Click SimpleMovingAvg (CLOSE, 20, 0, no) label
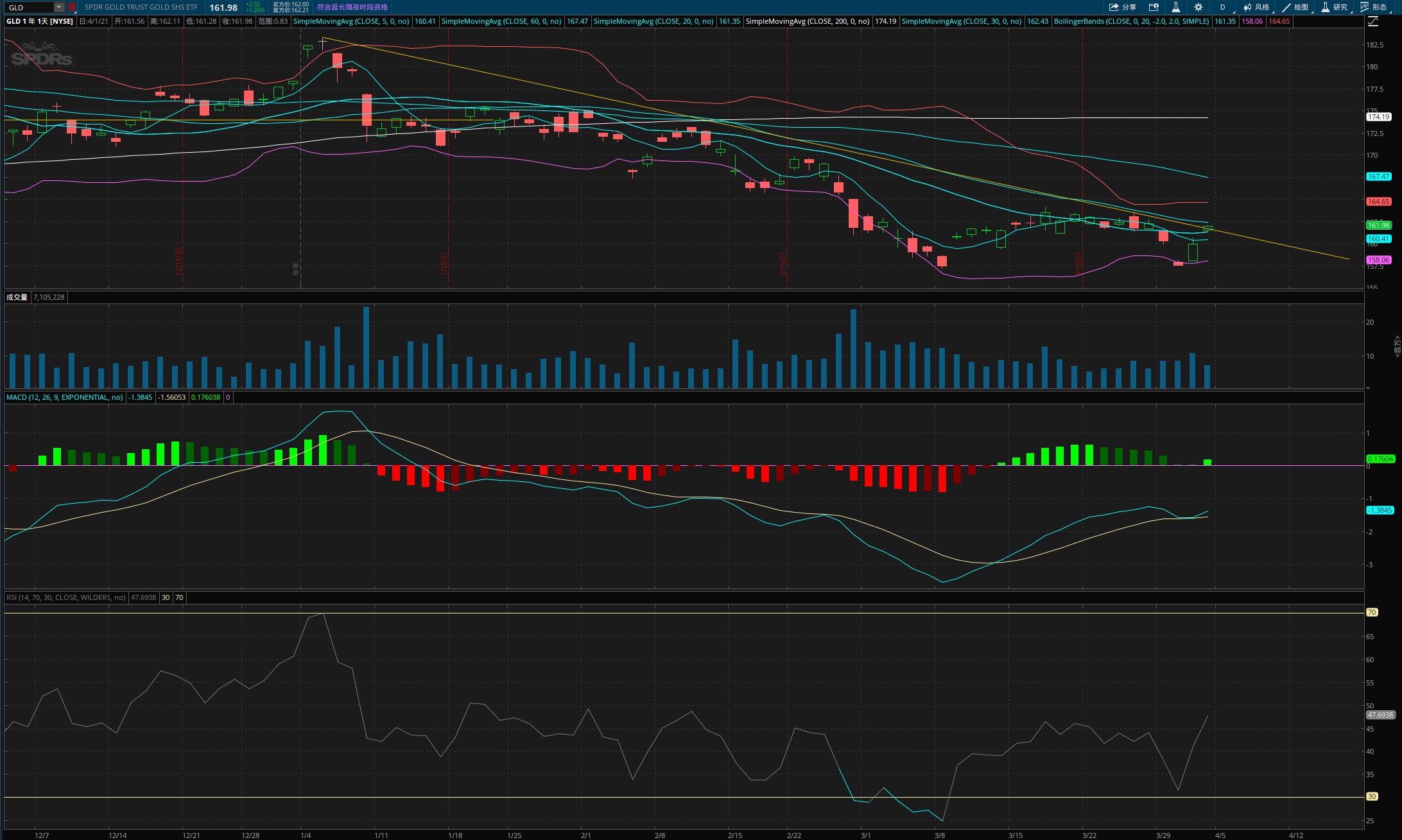 [x=653, y=21]
